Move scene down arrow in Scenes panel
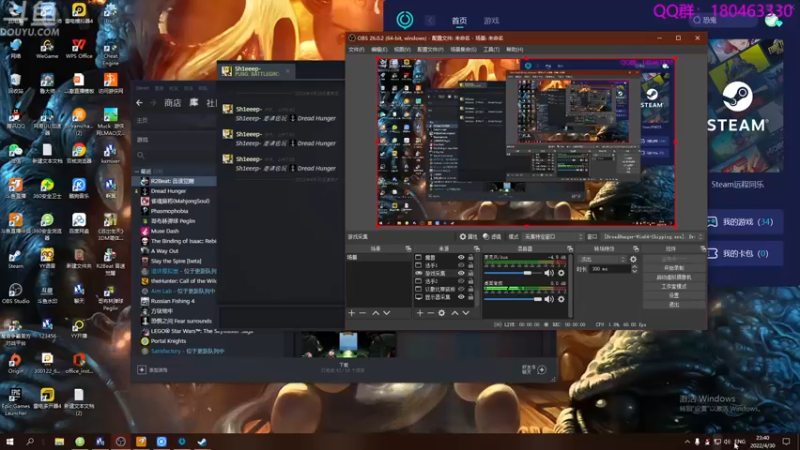 [387, 313]
